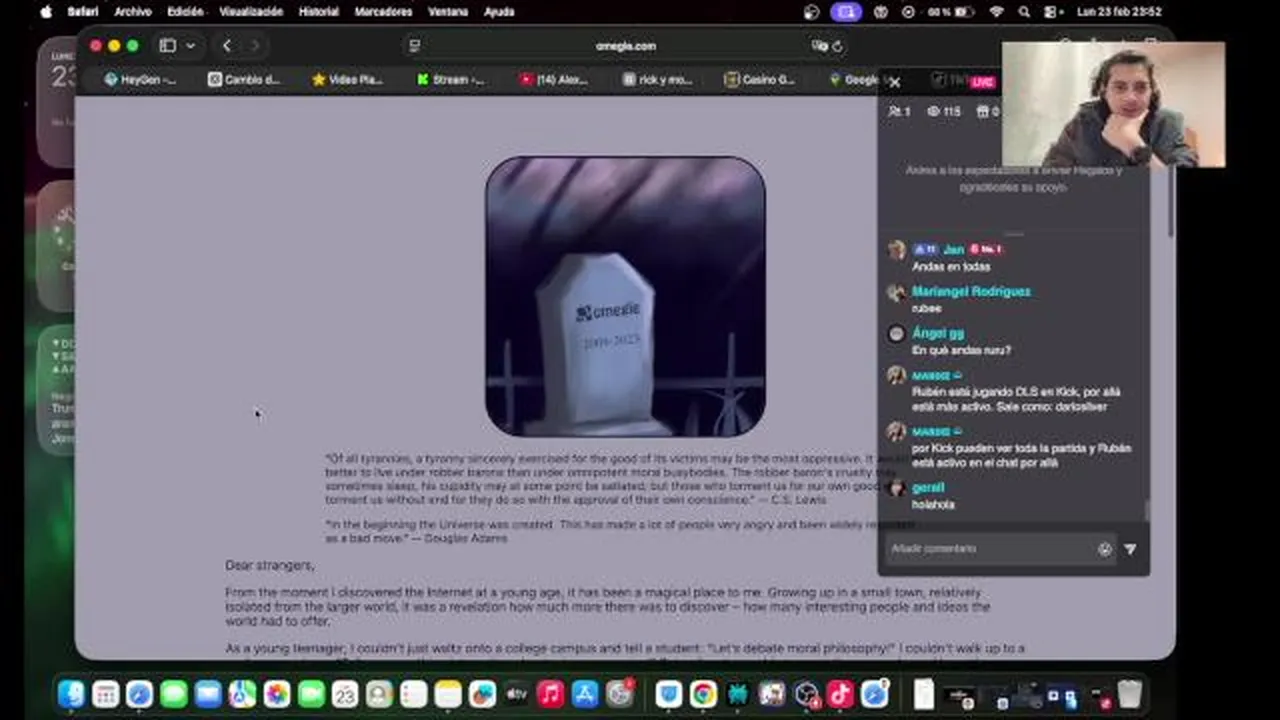
Task: Open System Settings from the dock
Action: [x=620, y=694]
